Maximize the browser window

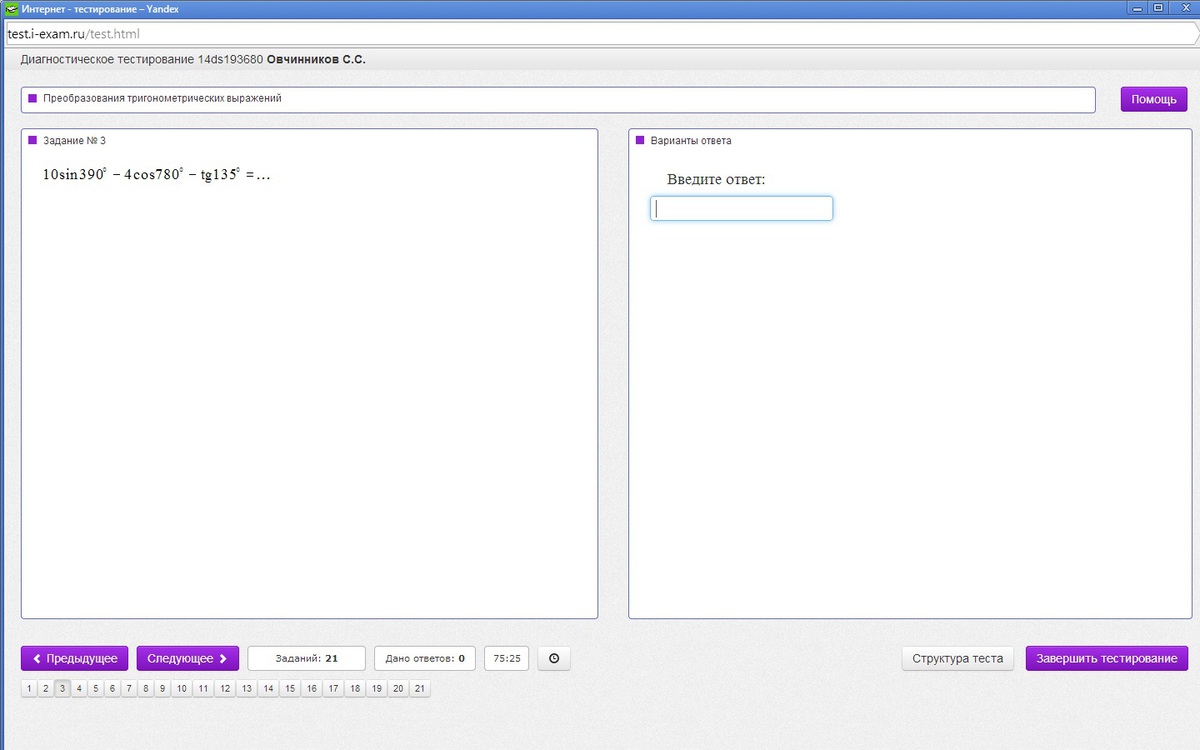1159,7
